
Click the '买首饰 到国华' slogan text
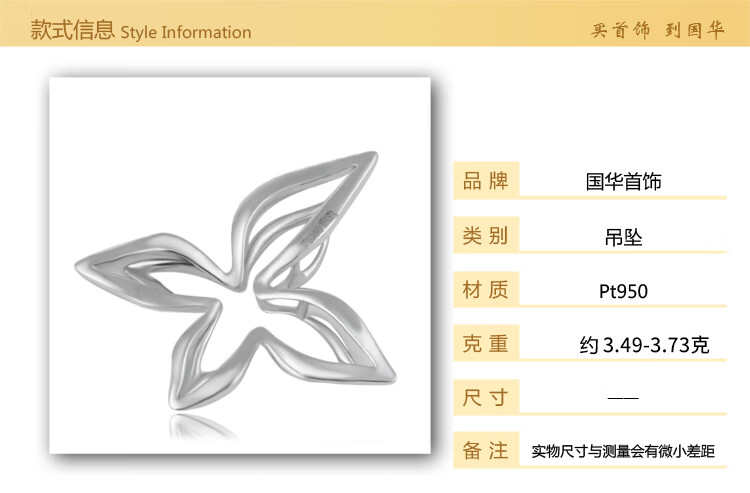(x=658, y=30)
